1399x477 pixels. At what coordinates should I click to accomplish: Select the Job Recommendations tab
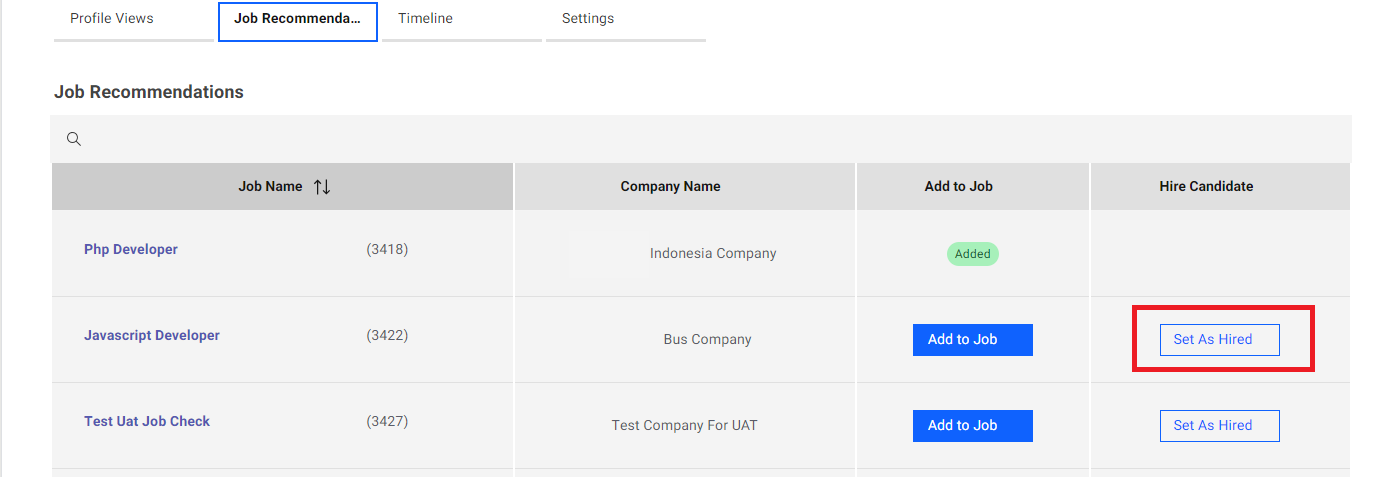click(297, 20)
